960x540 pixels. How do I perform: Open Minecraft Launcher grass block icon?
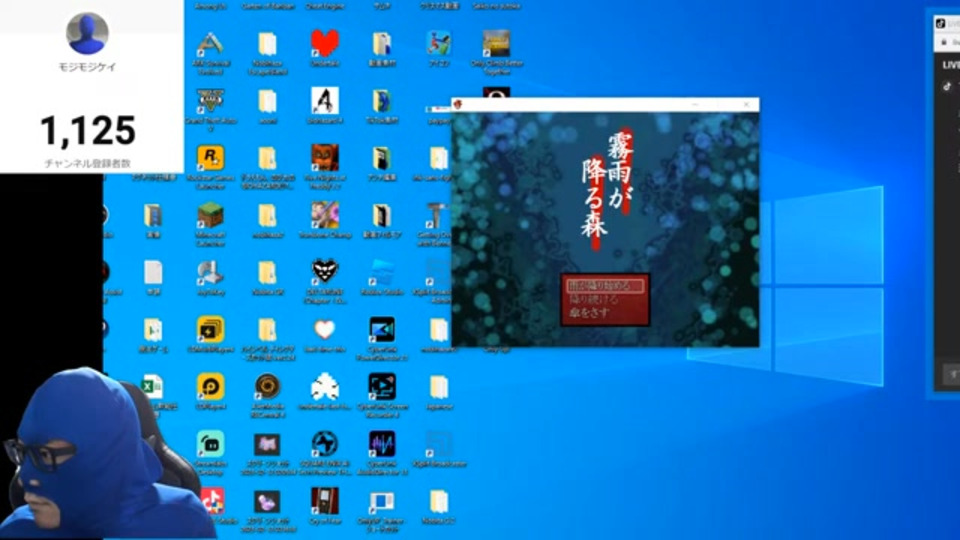tap(211, 216)
